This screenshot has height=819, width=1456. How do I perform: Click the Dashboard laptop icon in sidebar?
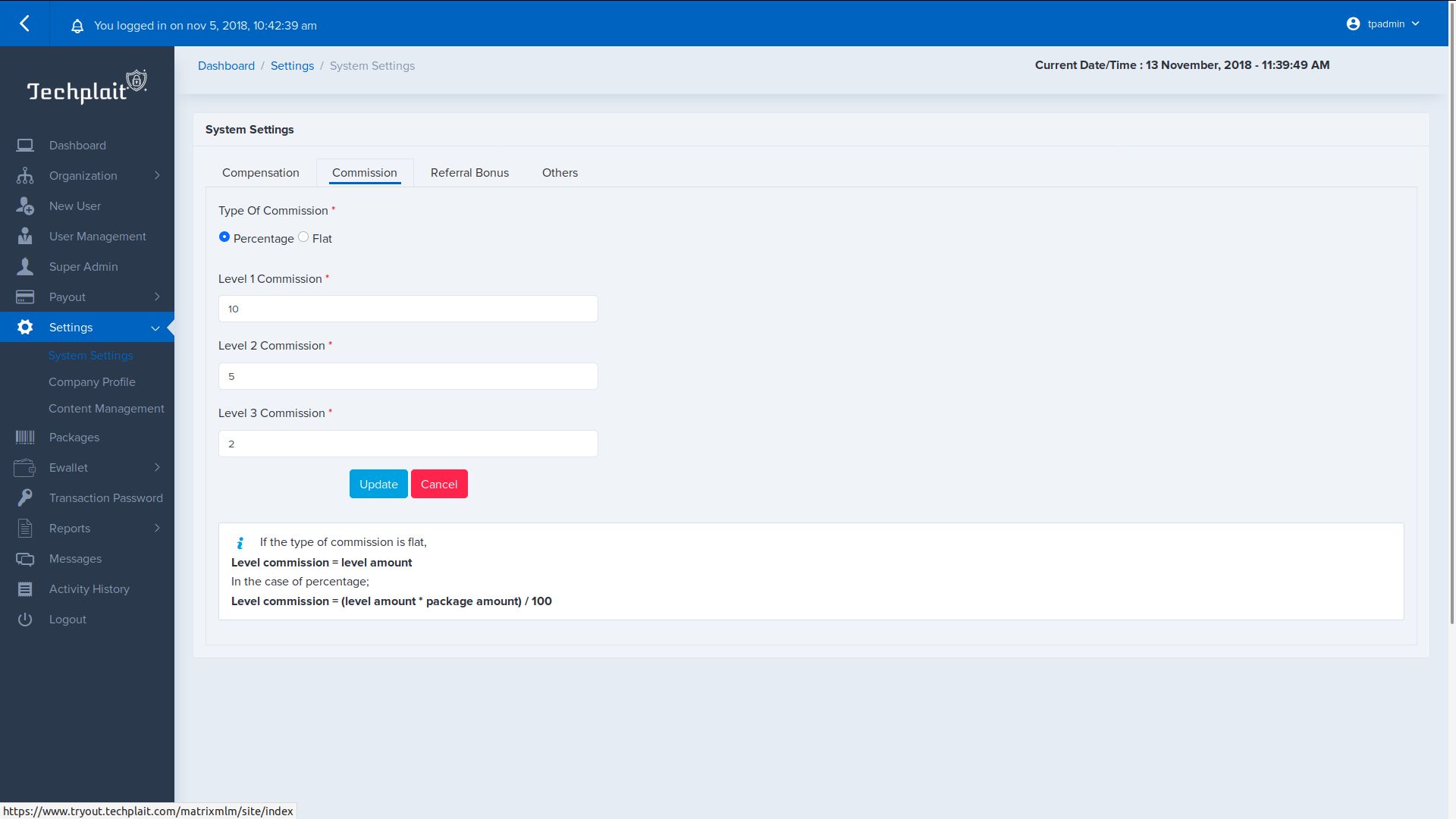[x=25, y=145]
